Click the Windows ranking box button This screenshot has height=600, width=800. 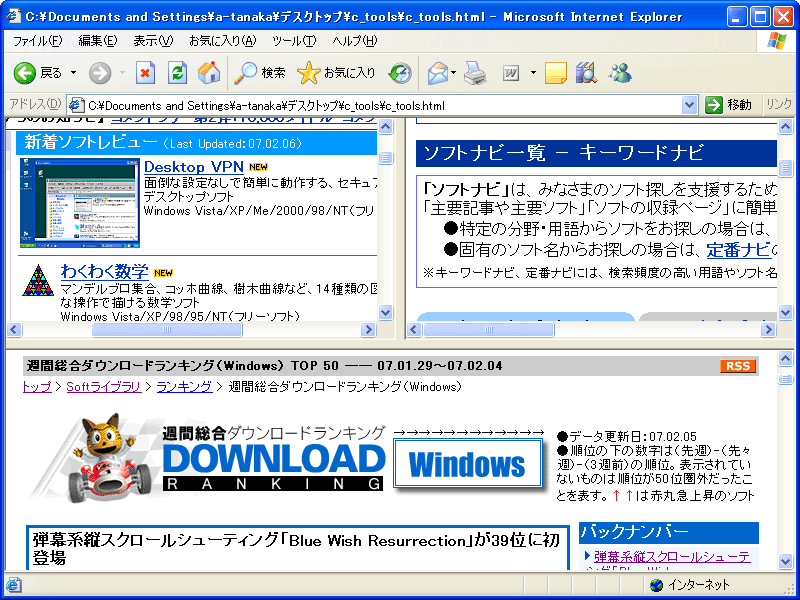(467, 464)
